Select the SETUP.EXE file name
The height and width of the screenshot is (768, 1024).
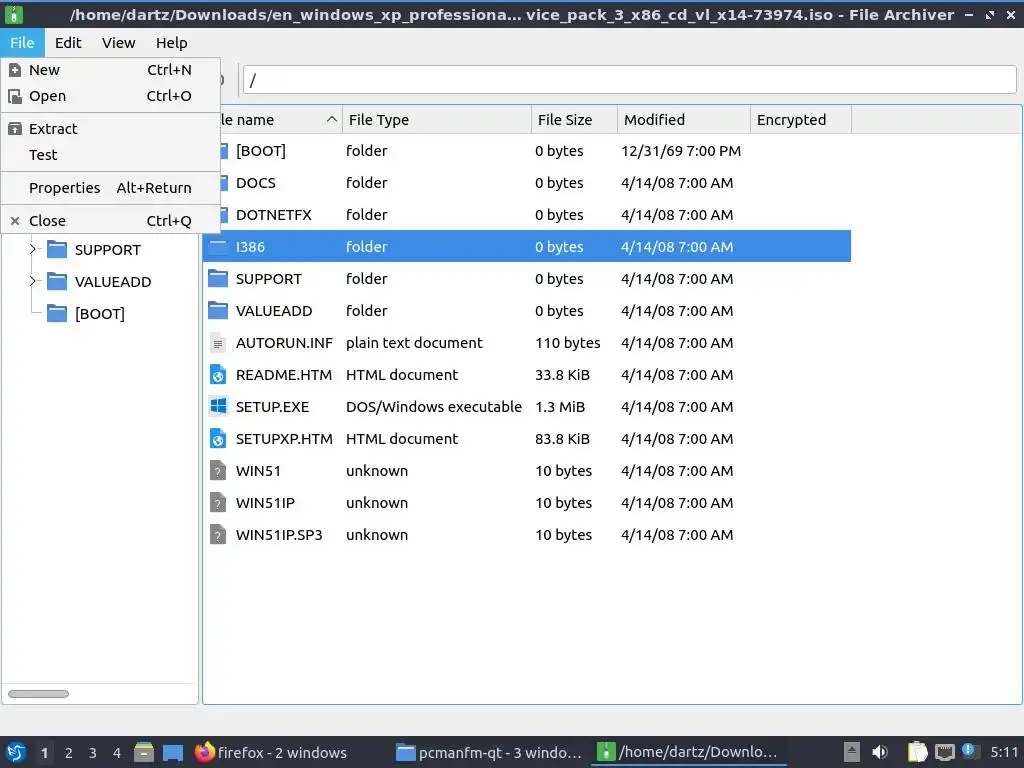pos(272,407)
